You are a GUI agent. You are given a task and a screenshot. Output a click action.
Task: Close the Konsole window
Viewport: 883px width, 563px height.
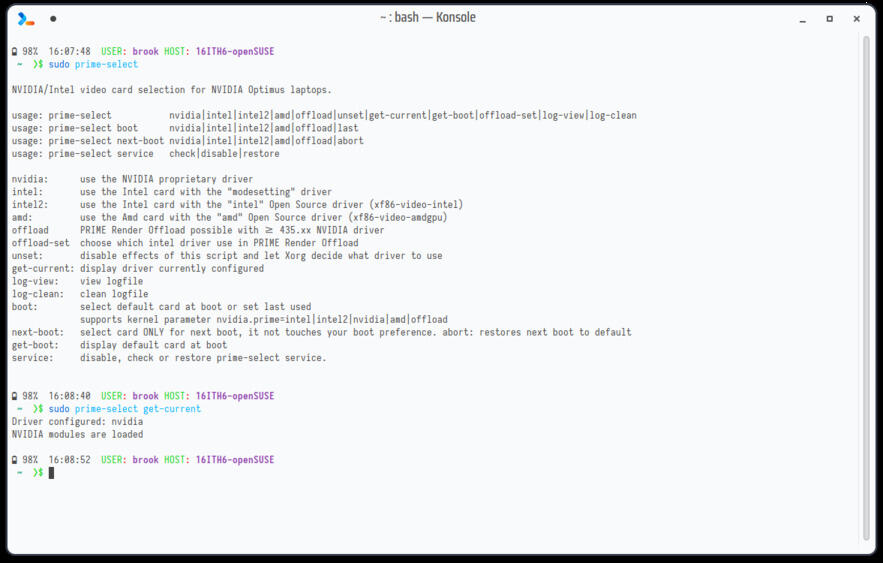click(857, 19)
